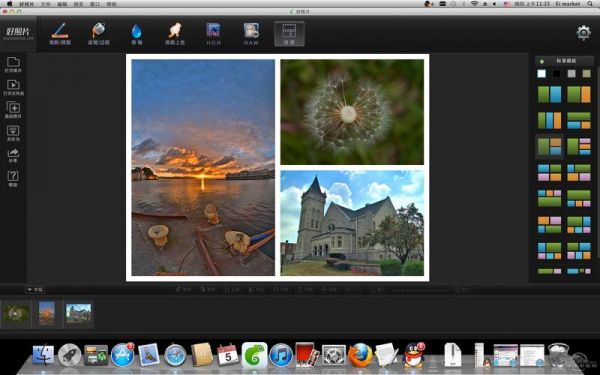Switch to the HDR tool

[x=213, y=34]
